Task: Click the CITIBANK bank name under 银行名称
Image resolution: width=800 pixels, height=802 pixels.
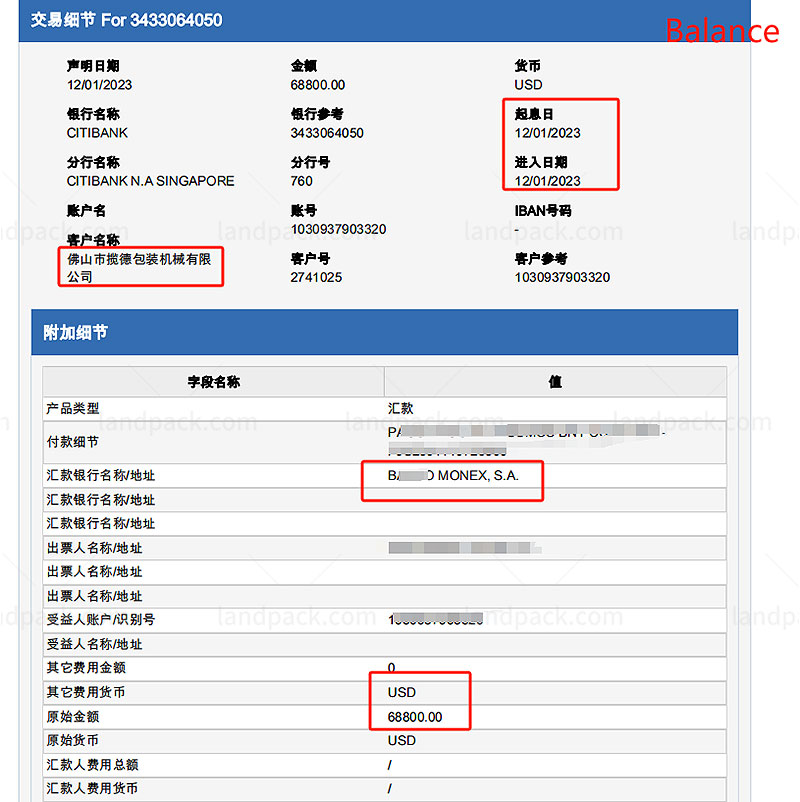Action: coord(97,133)
